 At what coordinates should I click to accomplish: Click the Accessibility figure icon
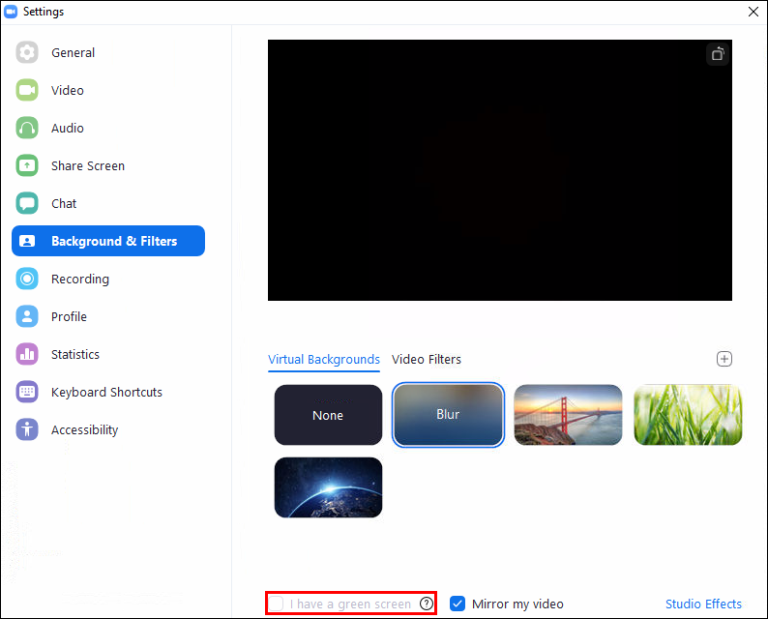click(27, 429)
